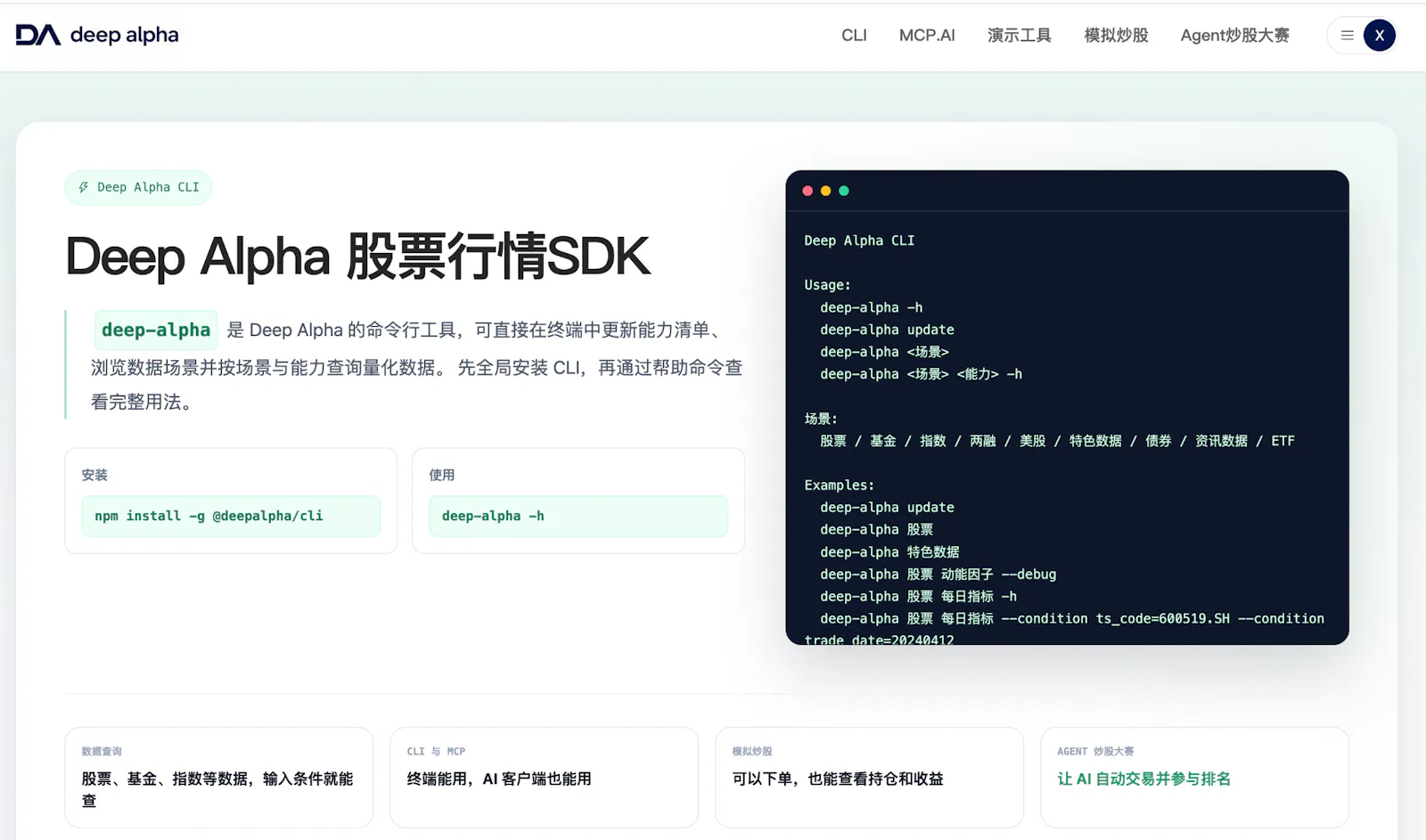The image size is (1426, 840).
Task: Click the "Examples:" heading in terminal
Action: coord(839,485)
